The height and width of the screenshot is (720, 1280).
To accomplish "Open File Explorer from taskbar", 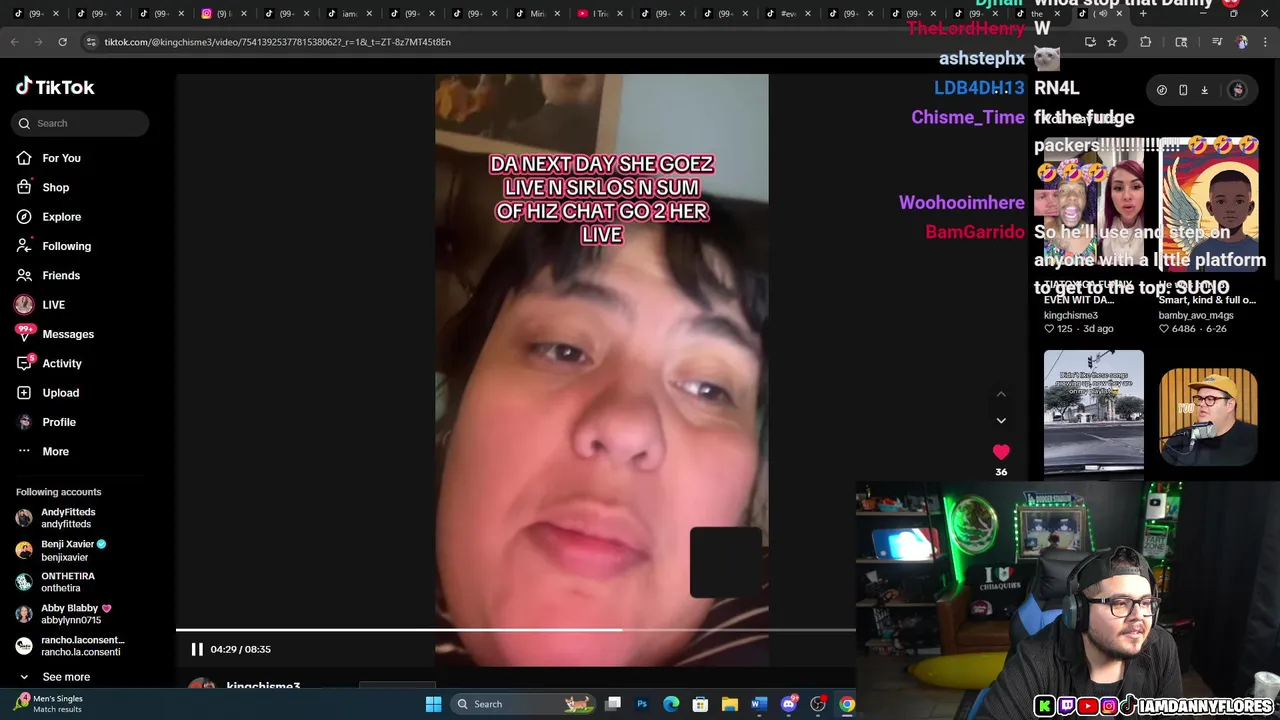I will 729,704.
